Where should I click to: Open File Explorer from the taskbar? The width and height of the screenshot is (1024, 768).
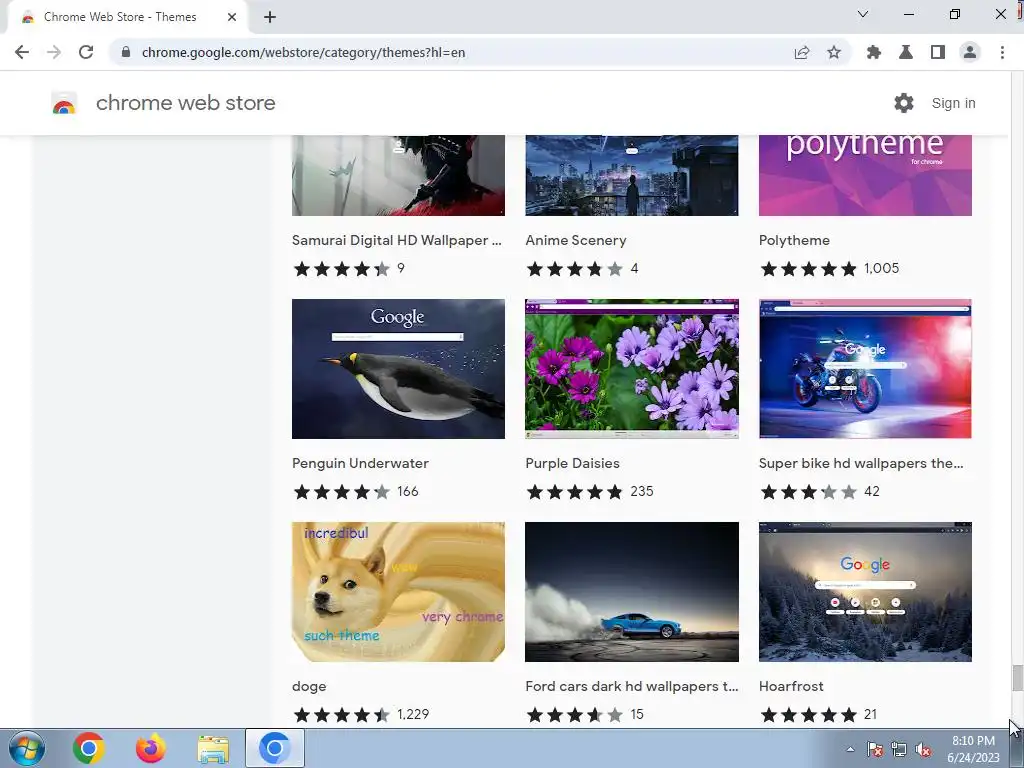click(x=213, y=750)
